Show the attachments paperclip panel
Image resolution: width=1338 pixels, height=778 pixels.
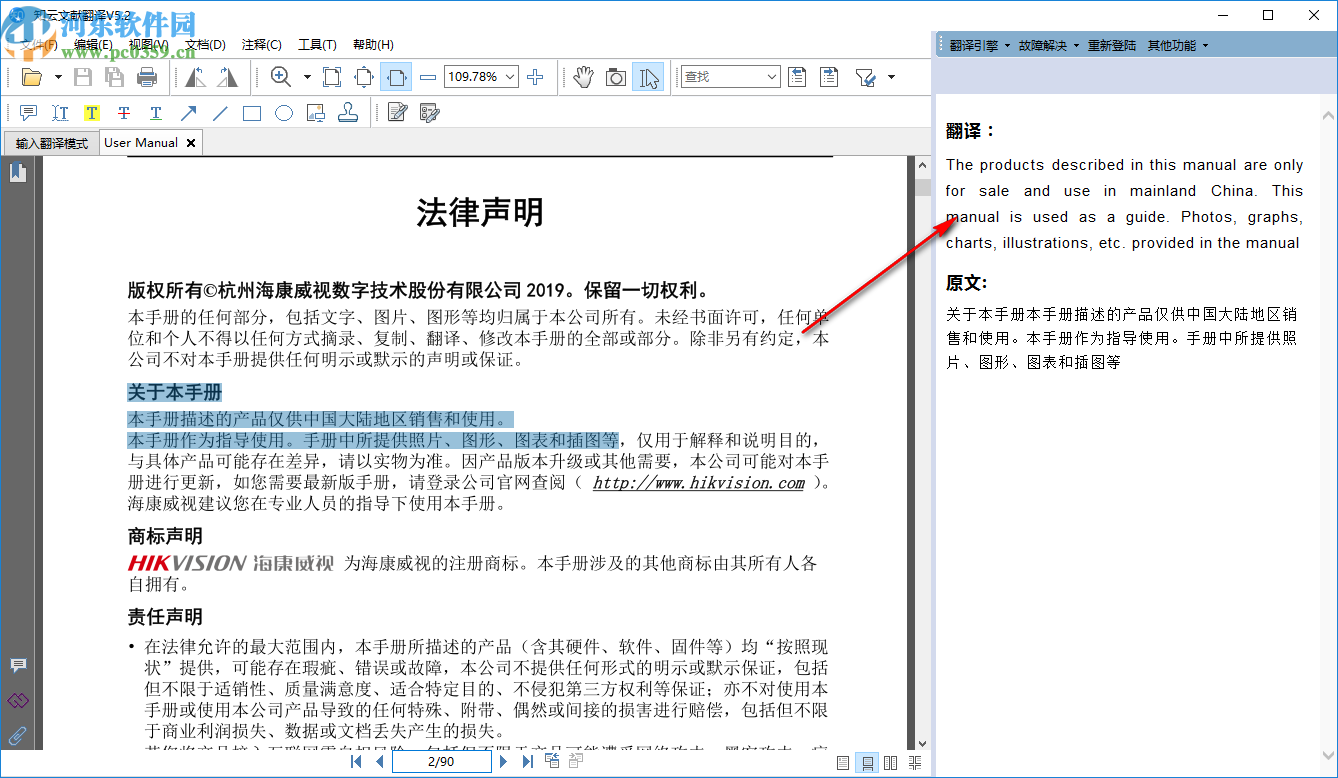click(x=18, y=735)
